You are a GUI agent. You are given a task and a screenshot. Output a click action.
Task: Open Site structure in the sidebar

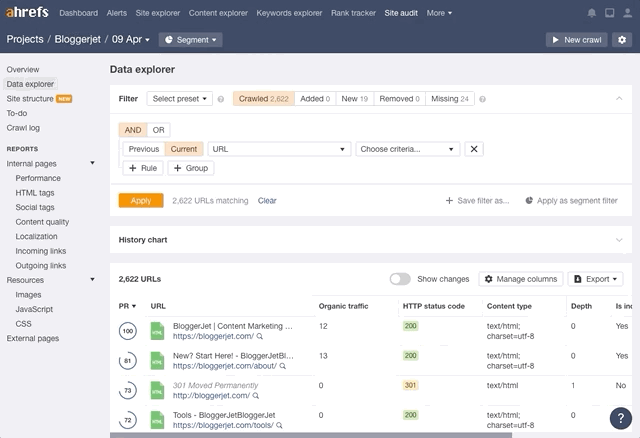pyautogui.click(x=30, y=99)
